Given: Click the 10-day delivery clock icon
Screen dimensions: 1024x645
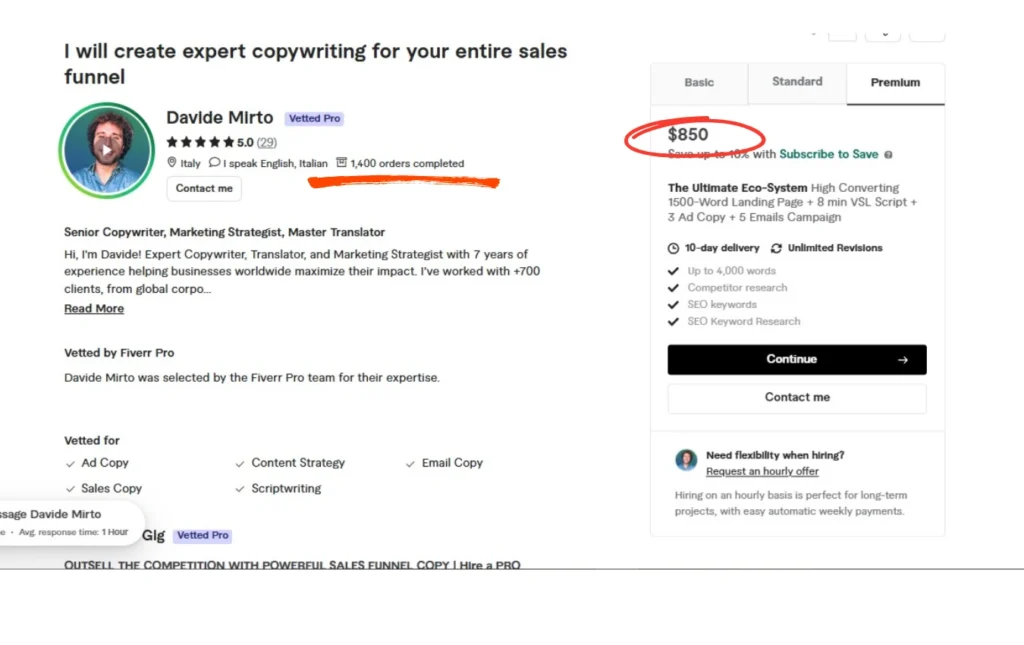Looking at the screenshot, I should click(x=673, y=248).
